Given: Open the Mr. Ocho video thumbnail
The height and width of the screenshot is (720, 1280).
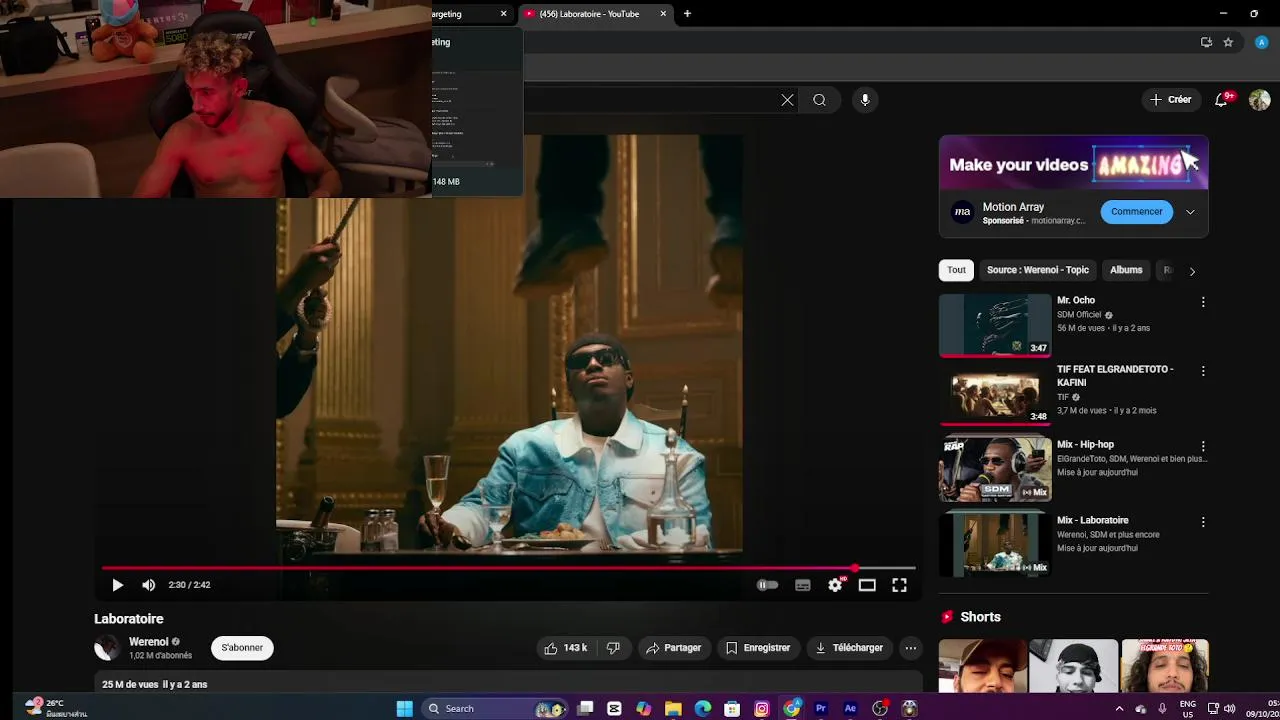Looking at the screenshot, I should tap(995, 326).
